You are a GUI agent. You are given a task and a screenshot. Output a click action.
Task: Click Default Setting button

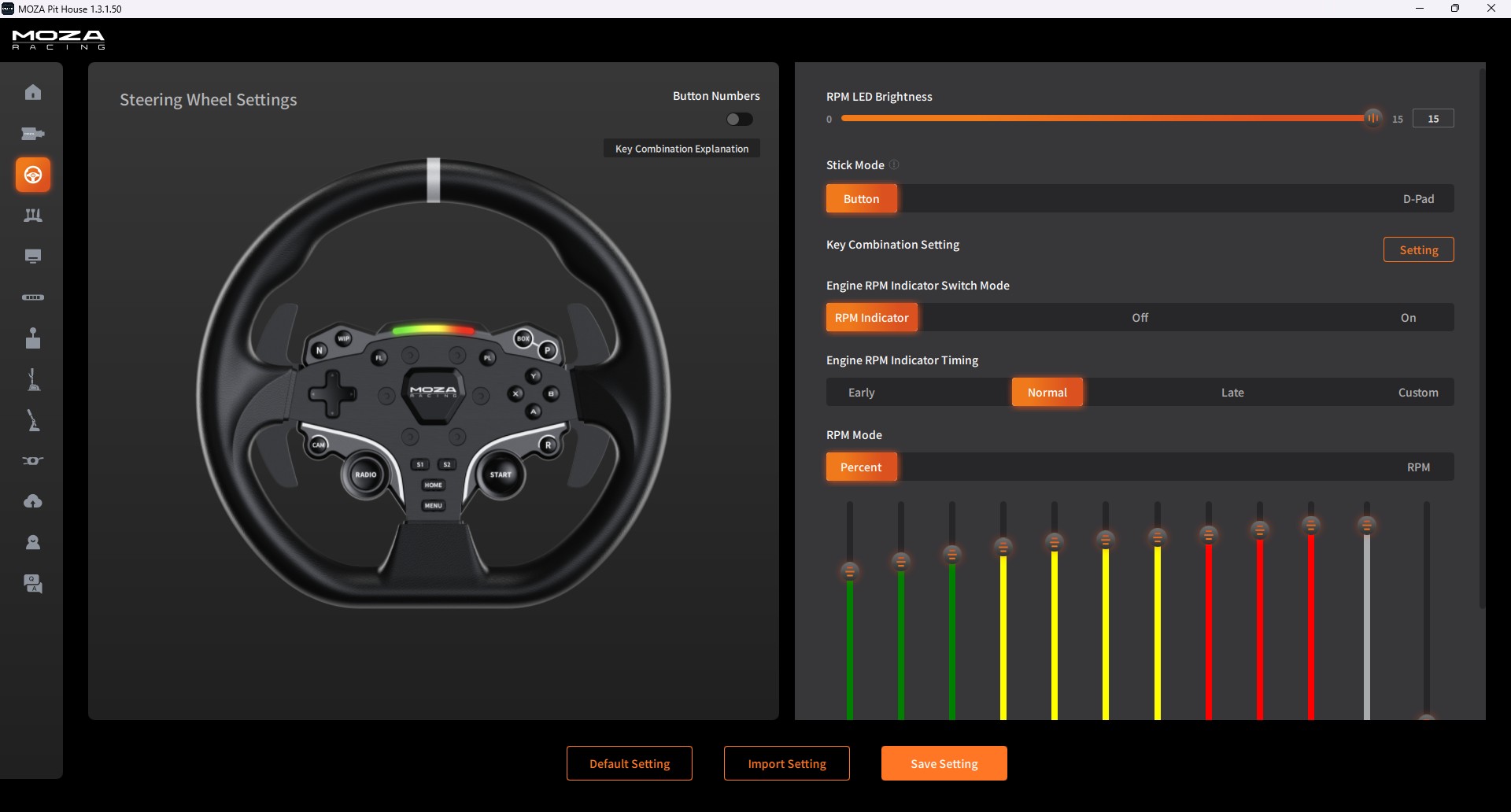[x=630, y=763]
